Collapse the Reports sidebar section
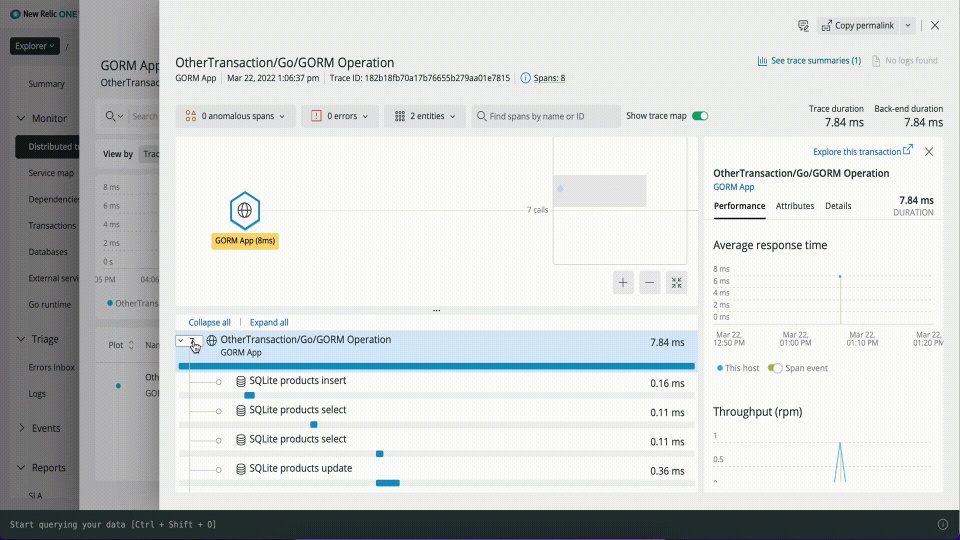 [21, 468]
